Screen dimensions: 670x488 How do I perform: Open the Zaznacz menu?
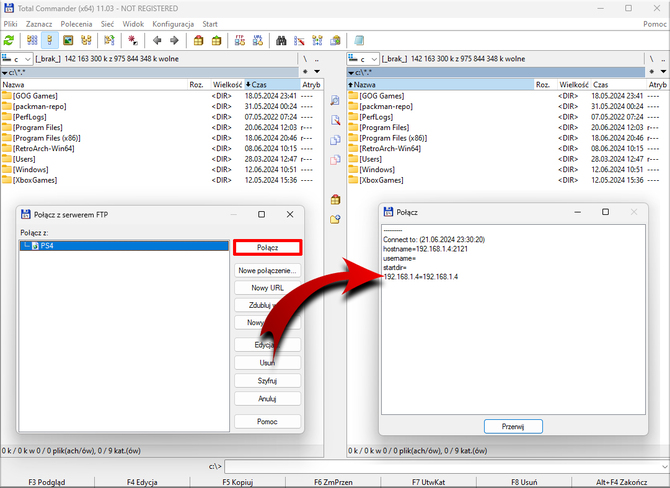(39, 24)
